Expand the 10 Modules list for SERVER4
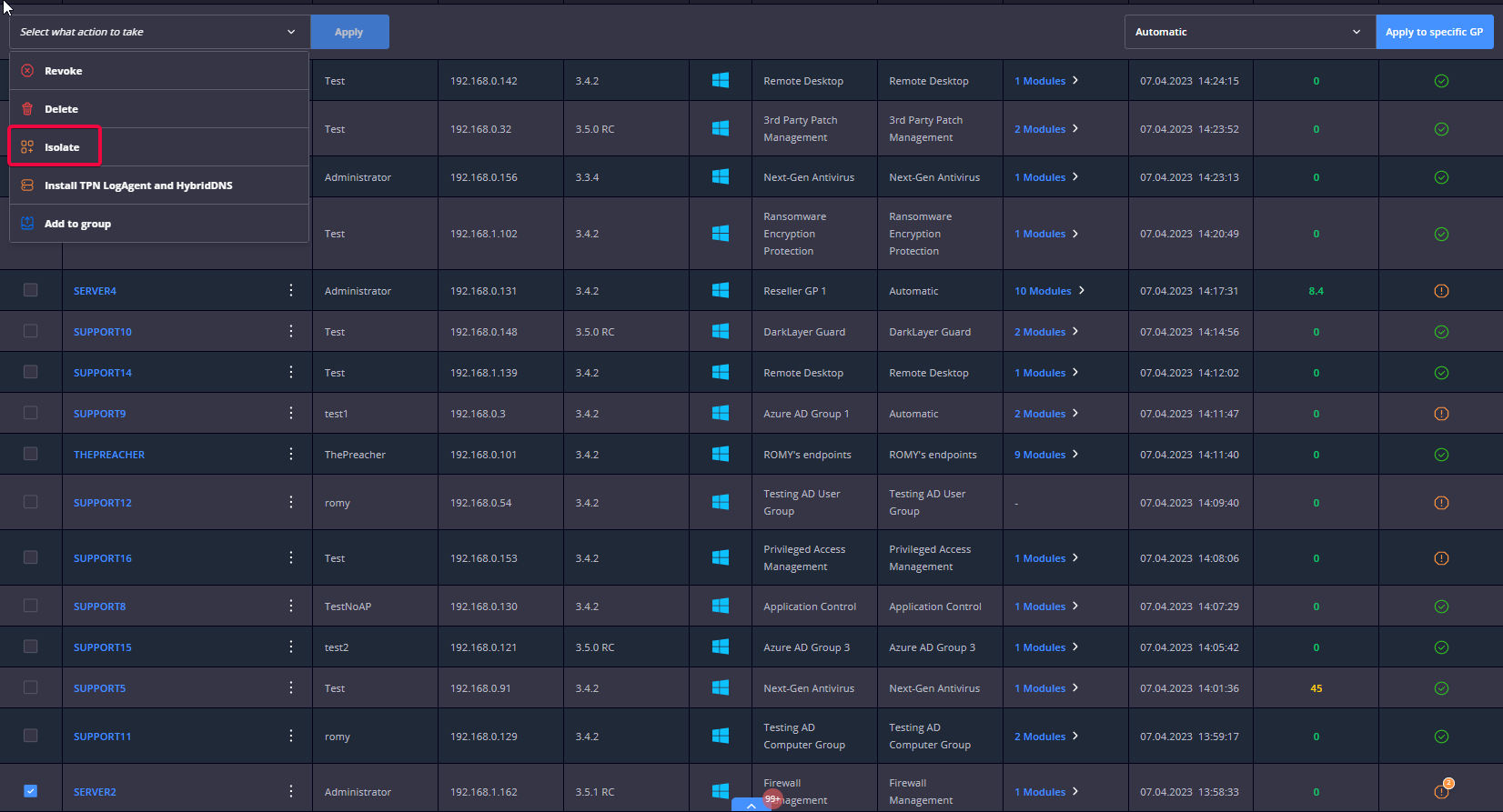1503x812 pixels. 1049,291
